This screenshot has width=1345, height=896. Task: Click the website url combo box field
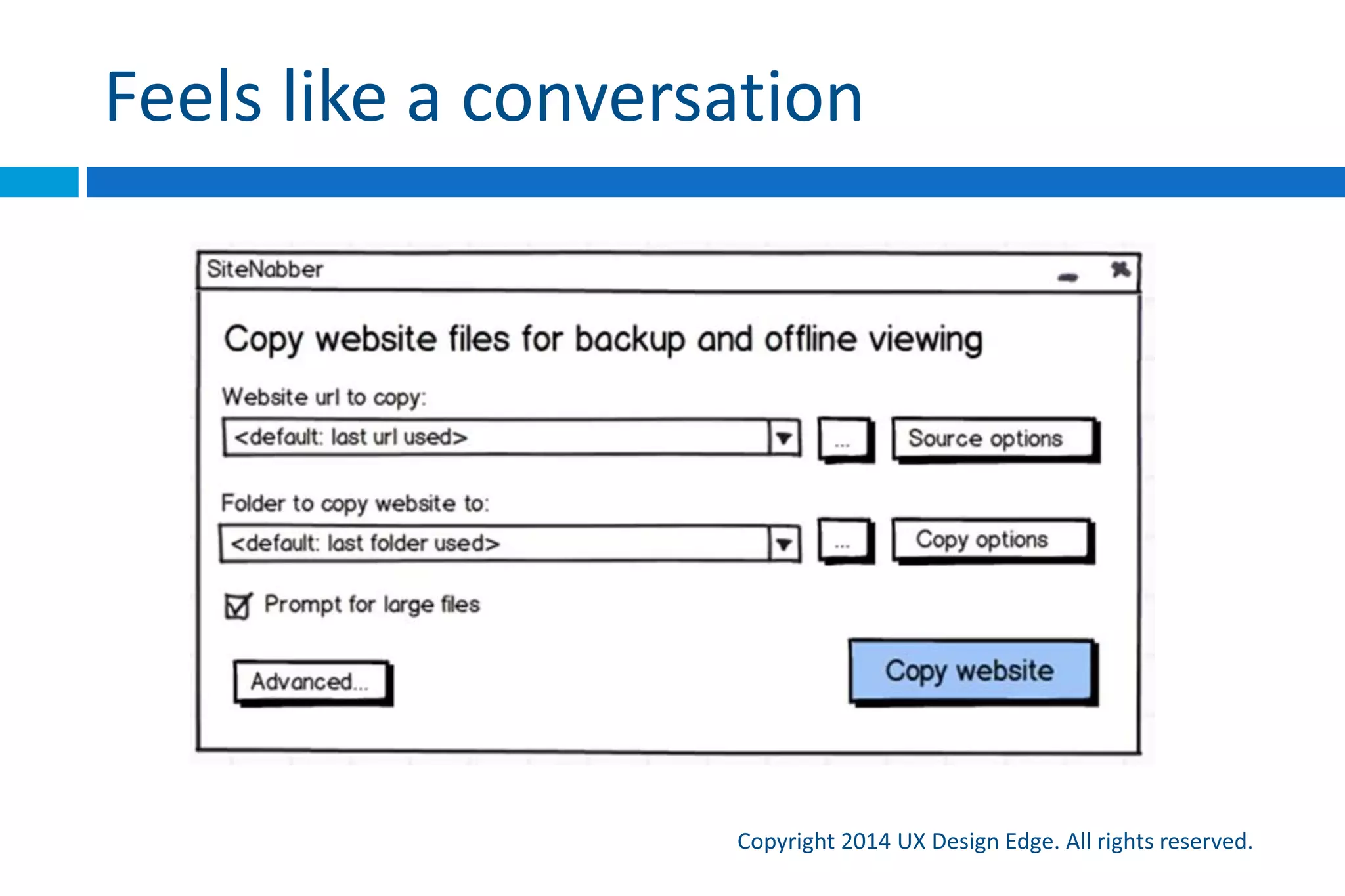click(511, 438)
